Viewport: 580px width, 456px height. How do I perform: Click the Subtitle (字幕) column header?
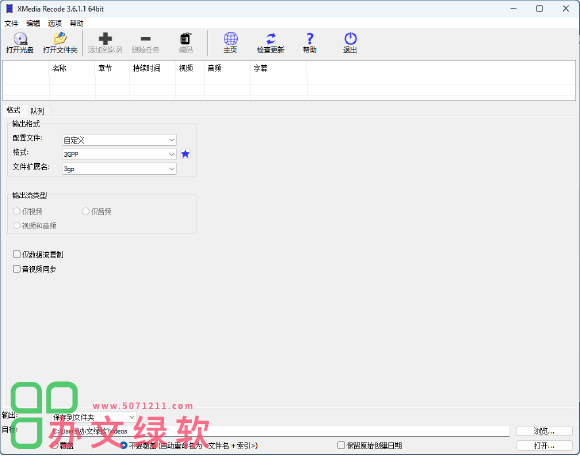(x=279, y=68)
